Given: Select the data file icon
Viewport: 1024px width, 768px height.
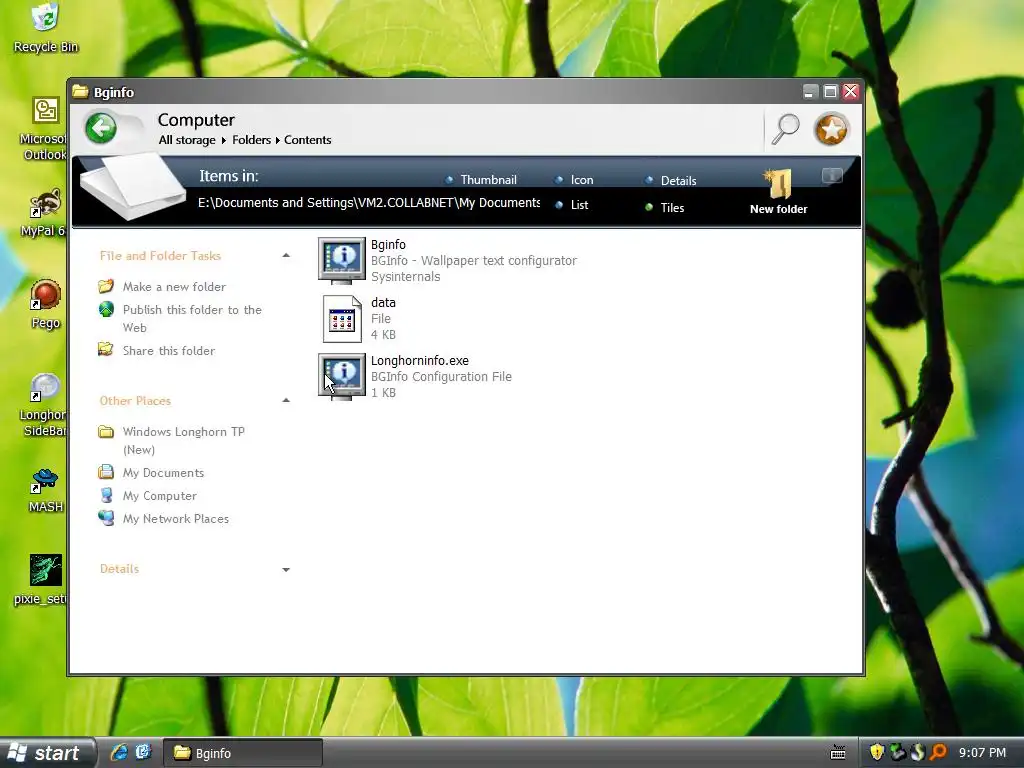Looking at the screenshot, I should pyautogui.click(x=342, y=319).
